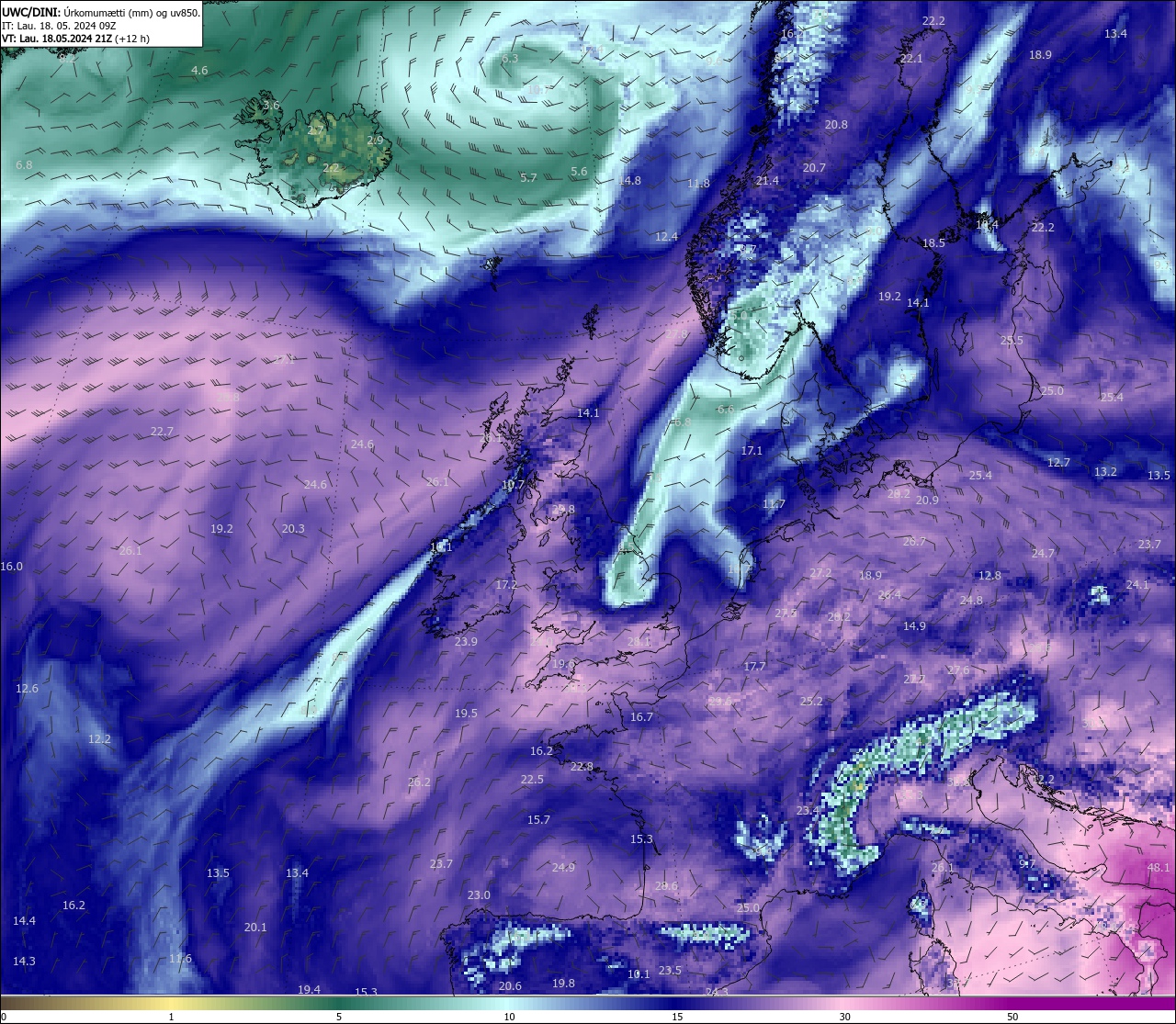Click the 23.0 value label
Image resolution: width=1176 pixels, height=1024 pixels.
click(479, 895)
